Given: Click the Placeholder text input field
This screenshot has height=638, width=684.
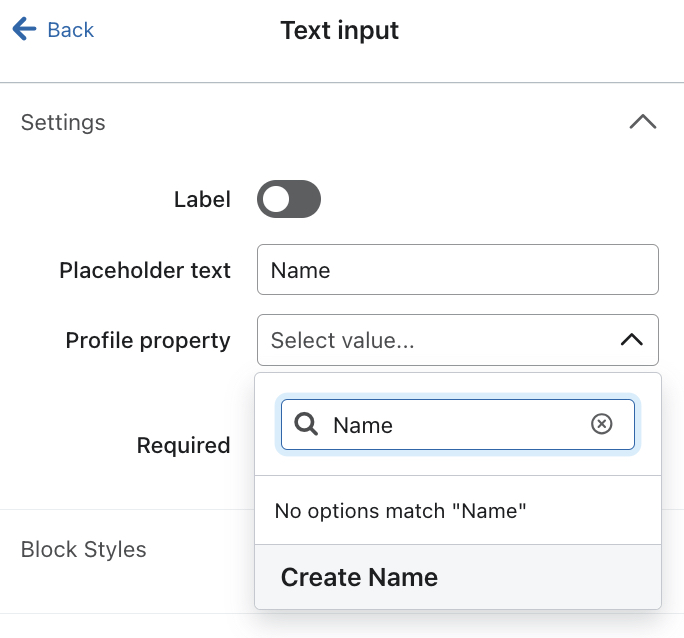Looking at the screenshot, I should click(457, 270).
